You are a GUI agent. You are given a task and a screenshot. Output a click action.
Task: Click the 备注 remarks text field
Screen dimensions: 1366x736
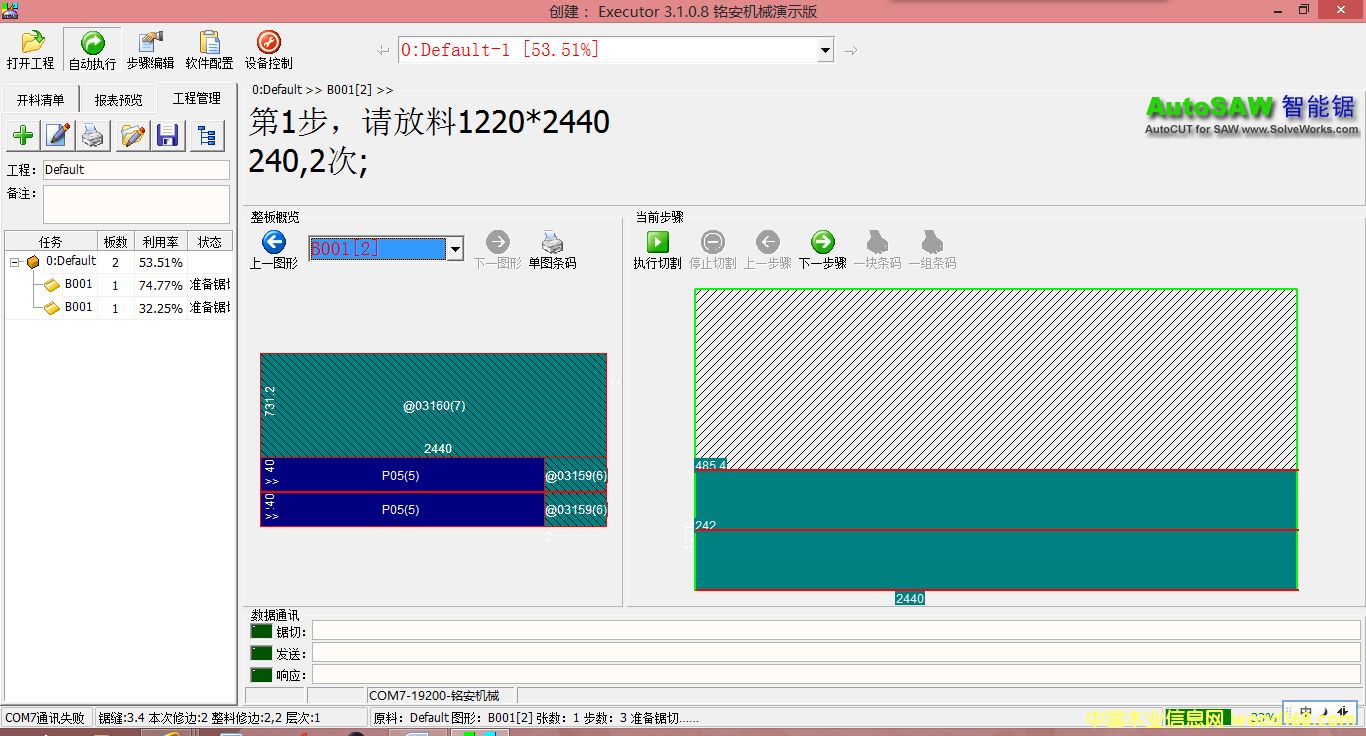point(136,204)
